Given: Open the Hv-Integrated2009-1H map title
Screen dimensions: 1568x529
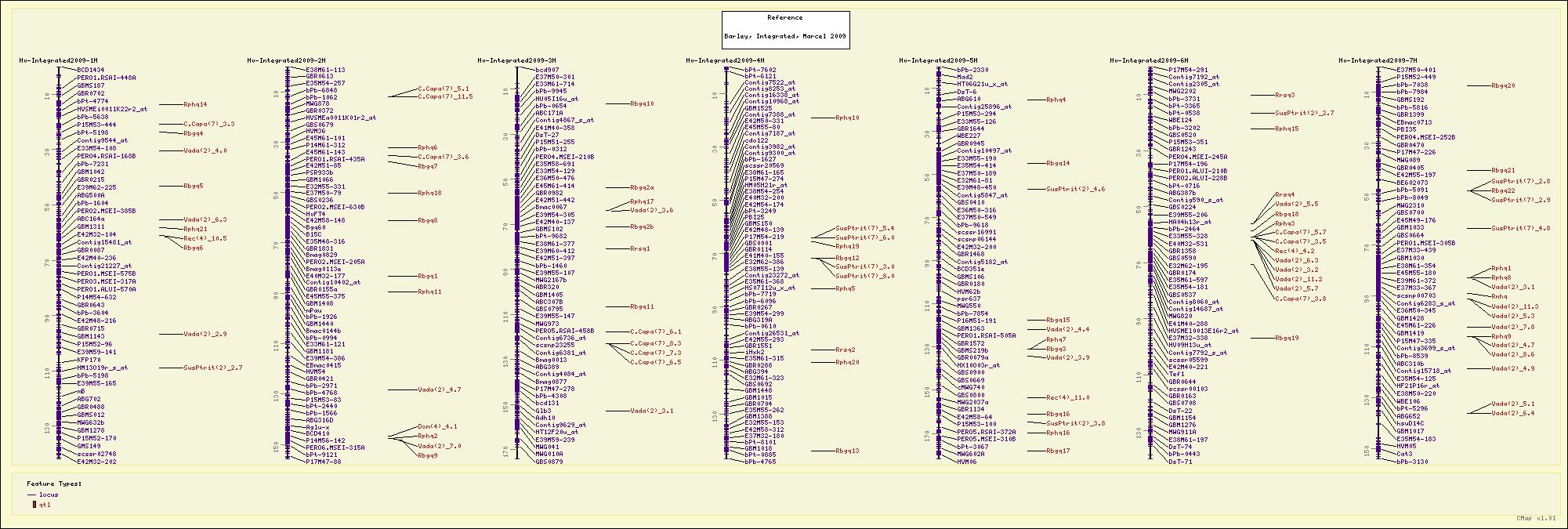Looking at the screenshot, I should click(x=59, y=60).
